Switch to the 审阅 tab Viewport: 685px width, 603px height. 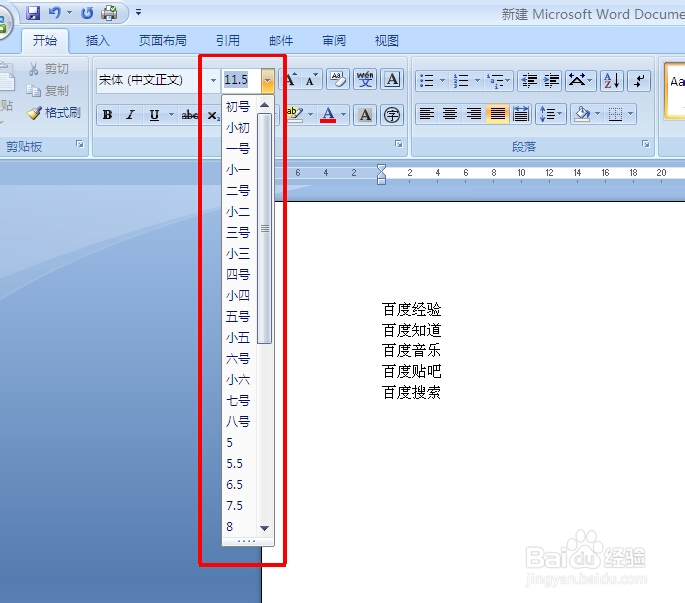(x=334, y=41)
